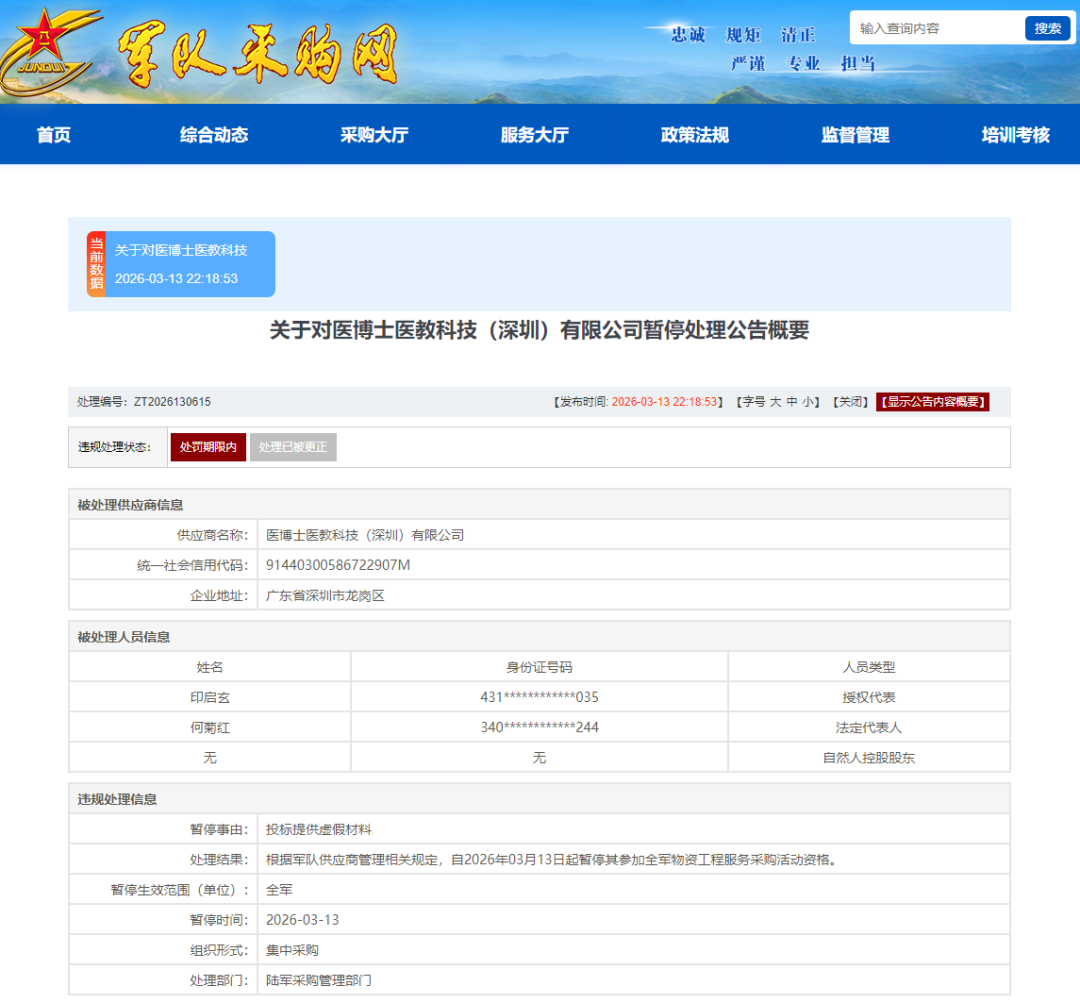1080x1003 pixels.
Task: Open the 综合动态 navigation menu
Action: 213,134
